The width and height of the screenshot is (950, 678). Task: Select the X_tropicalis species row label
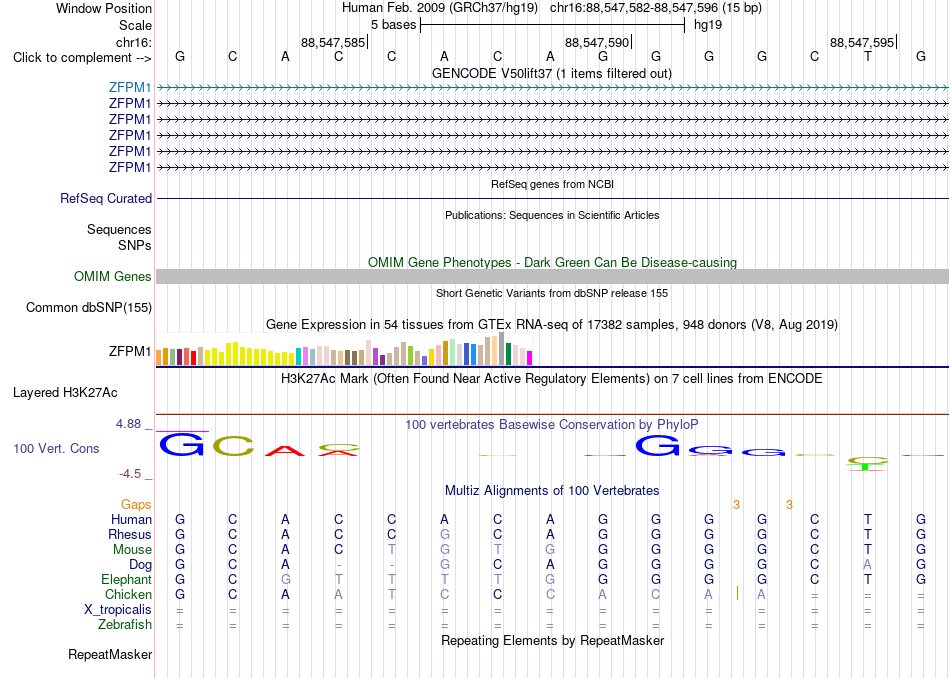pyautogui.click(x=118, y=610)
